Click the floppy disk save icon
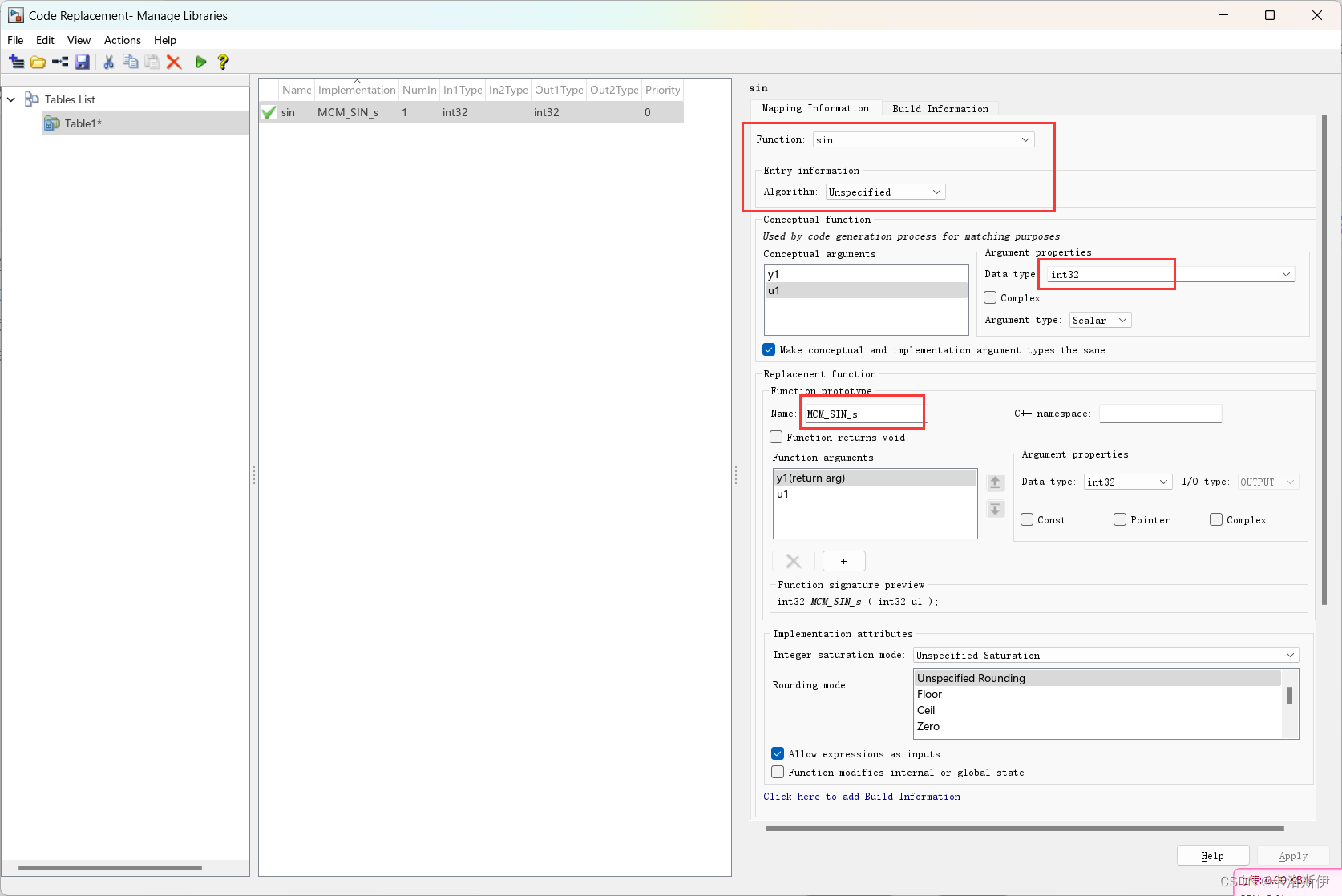This screenshot has width=1342, height=896. pos(82,62)
